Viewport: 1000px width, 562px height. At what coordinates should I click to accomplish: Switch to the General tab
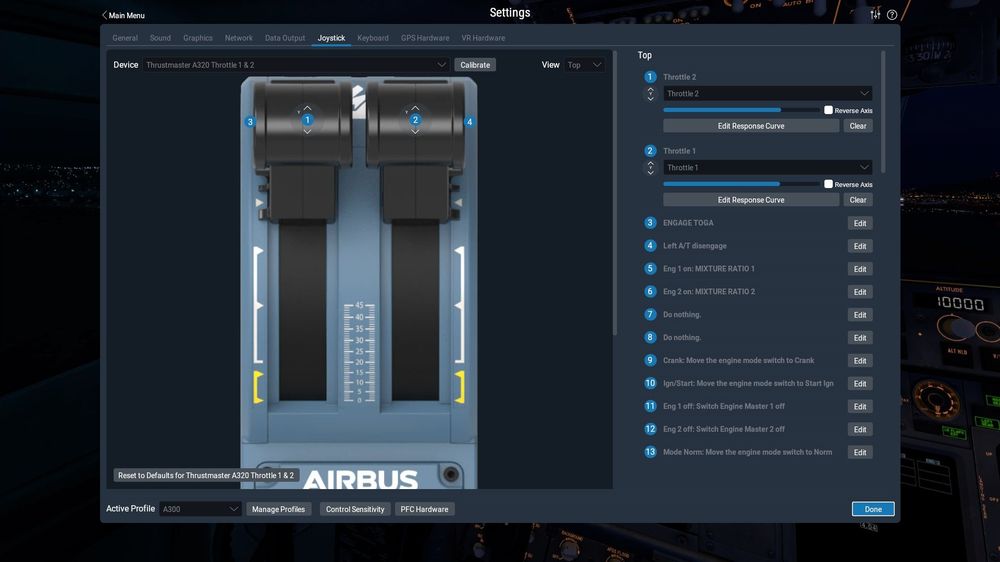coord(125,38)
